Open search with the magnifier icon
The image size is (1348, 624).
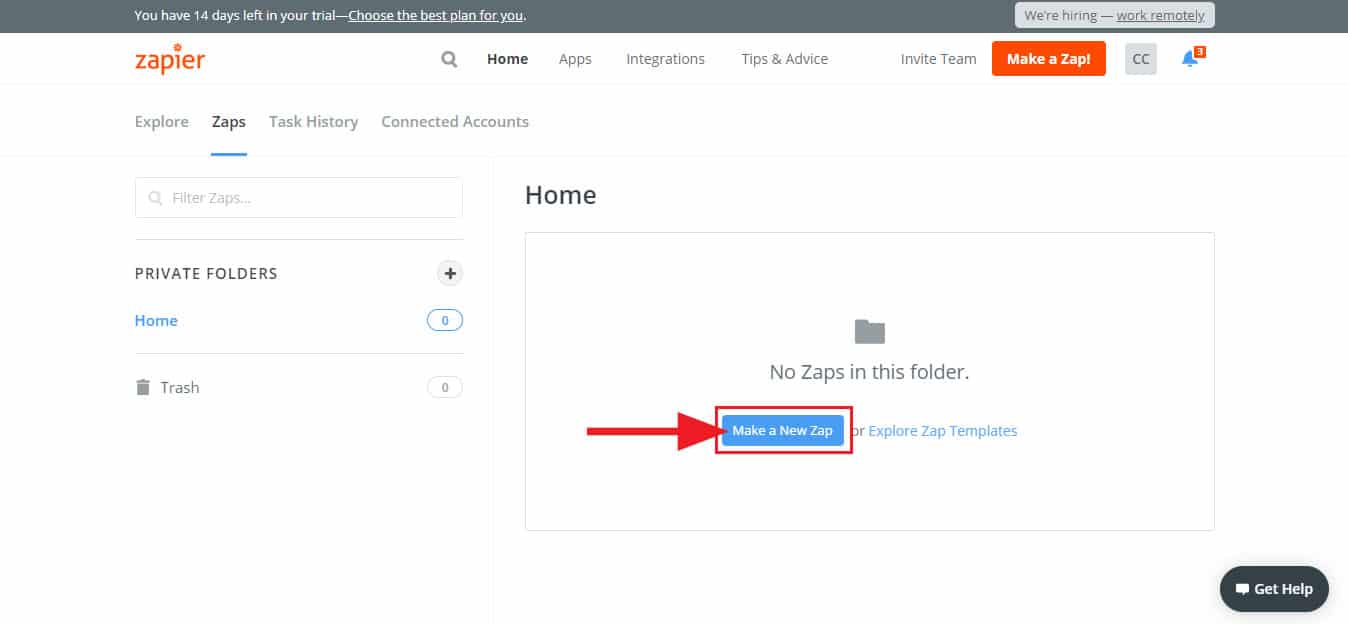point(449,59)
